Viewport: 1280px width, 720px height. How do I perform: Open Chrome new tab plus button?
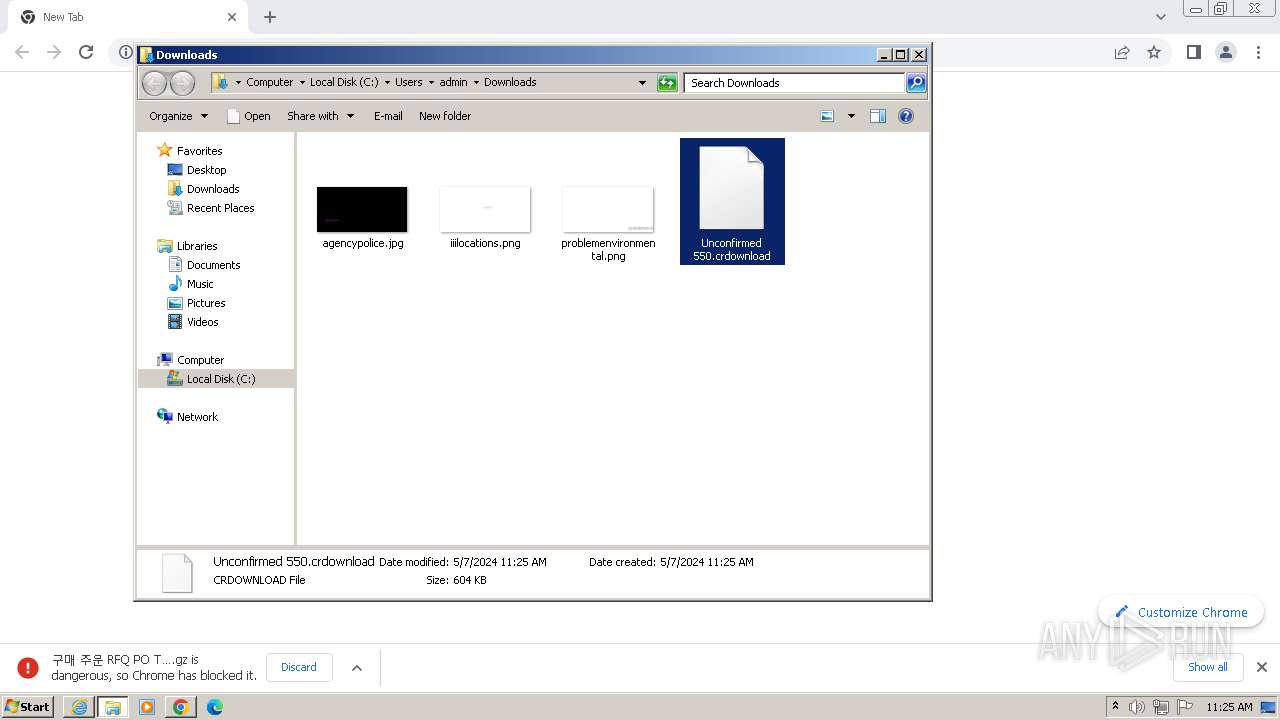point(270,17)
